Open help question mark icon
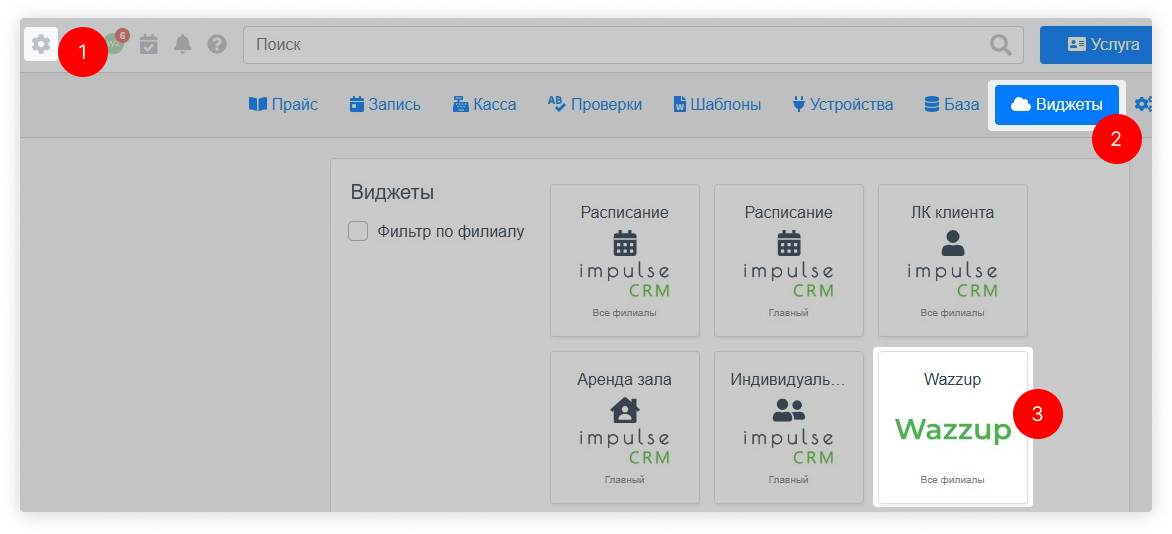 point(217,45)
